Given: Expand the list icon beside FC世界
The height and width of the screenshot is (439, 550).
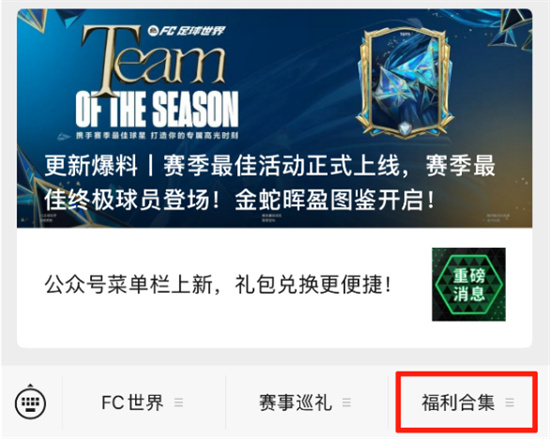Looking at the screenshot, I should [179, 403].
